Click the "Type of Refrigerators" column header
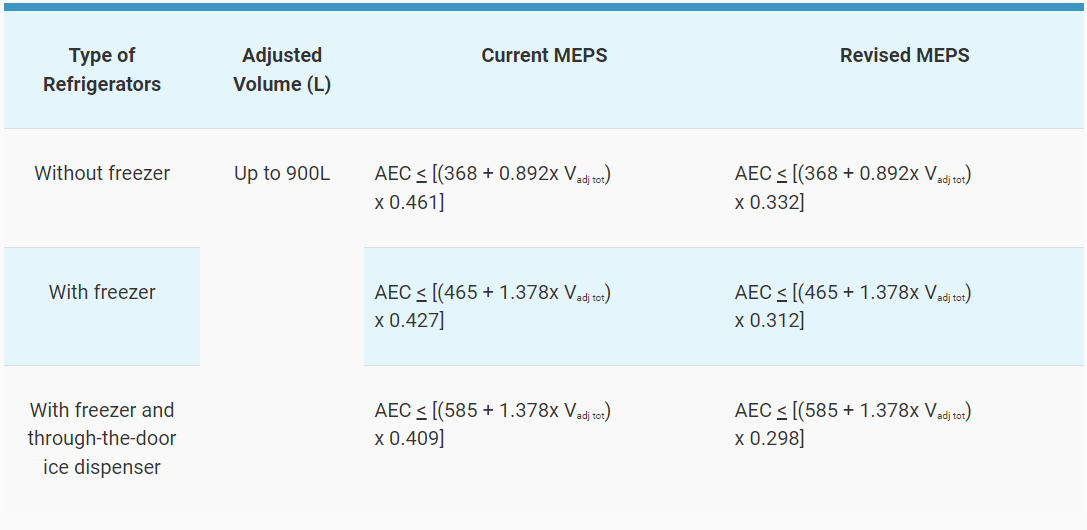The image size is (1087, 530). (x=102, y=70)
